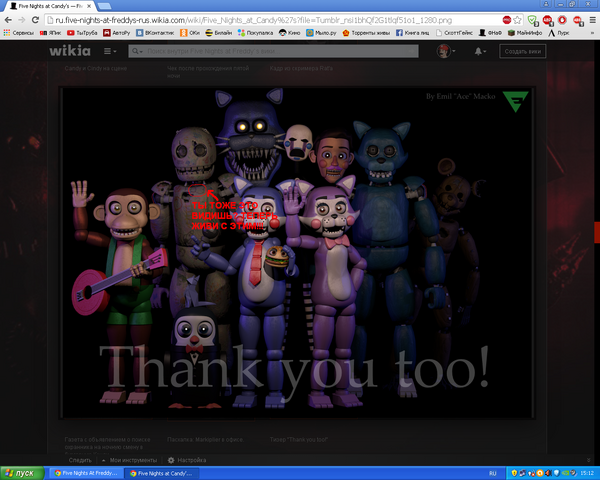Viewport: 600px width, 480px height.
Task: Click the caption Candy и Cindy на сцене
Action: (96, 68)
